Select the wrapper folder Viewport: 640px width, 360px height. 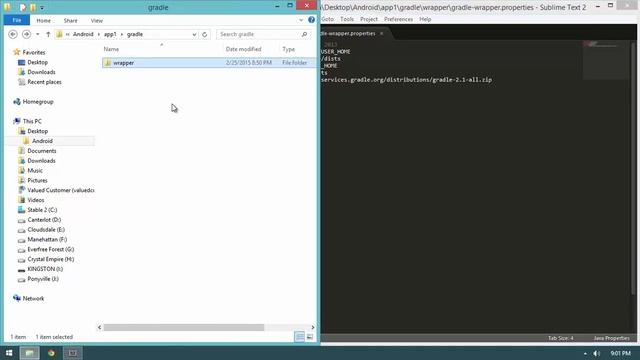(208, 63)
